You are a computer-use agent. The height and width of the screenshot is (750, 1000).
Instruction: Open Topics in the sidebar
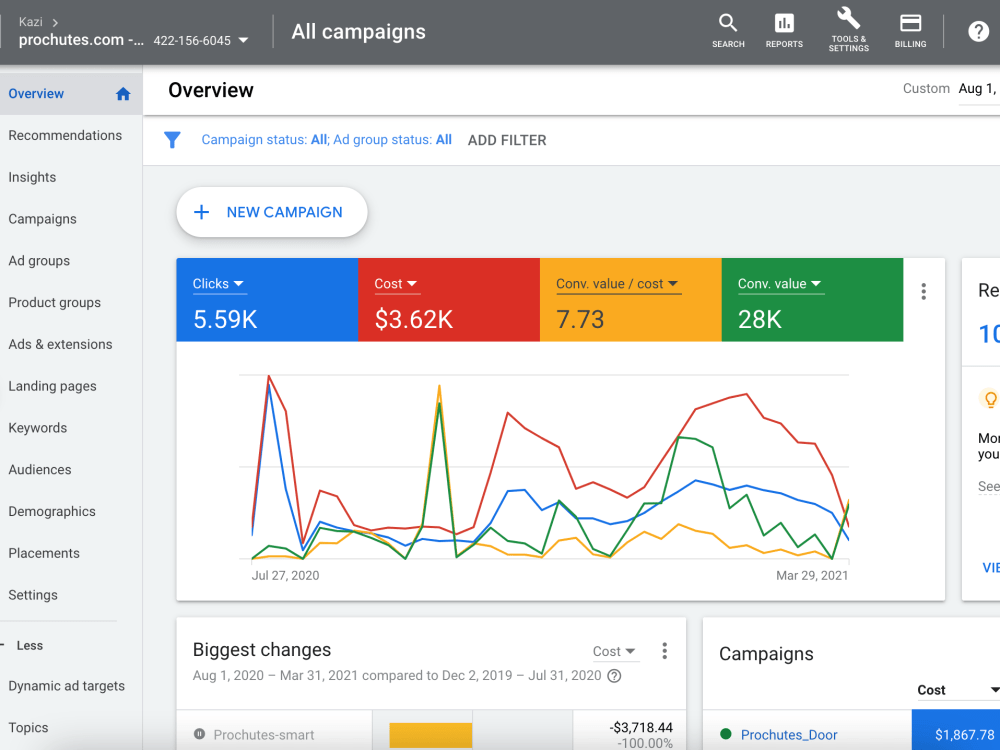coord(28,728)
